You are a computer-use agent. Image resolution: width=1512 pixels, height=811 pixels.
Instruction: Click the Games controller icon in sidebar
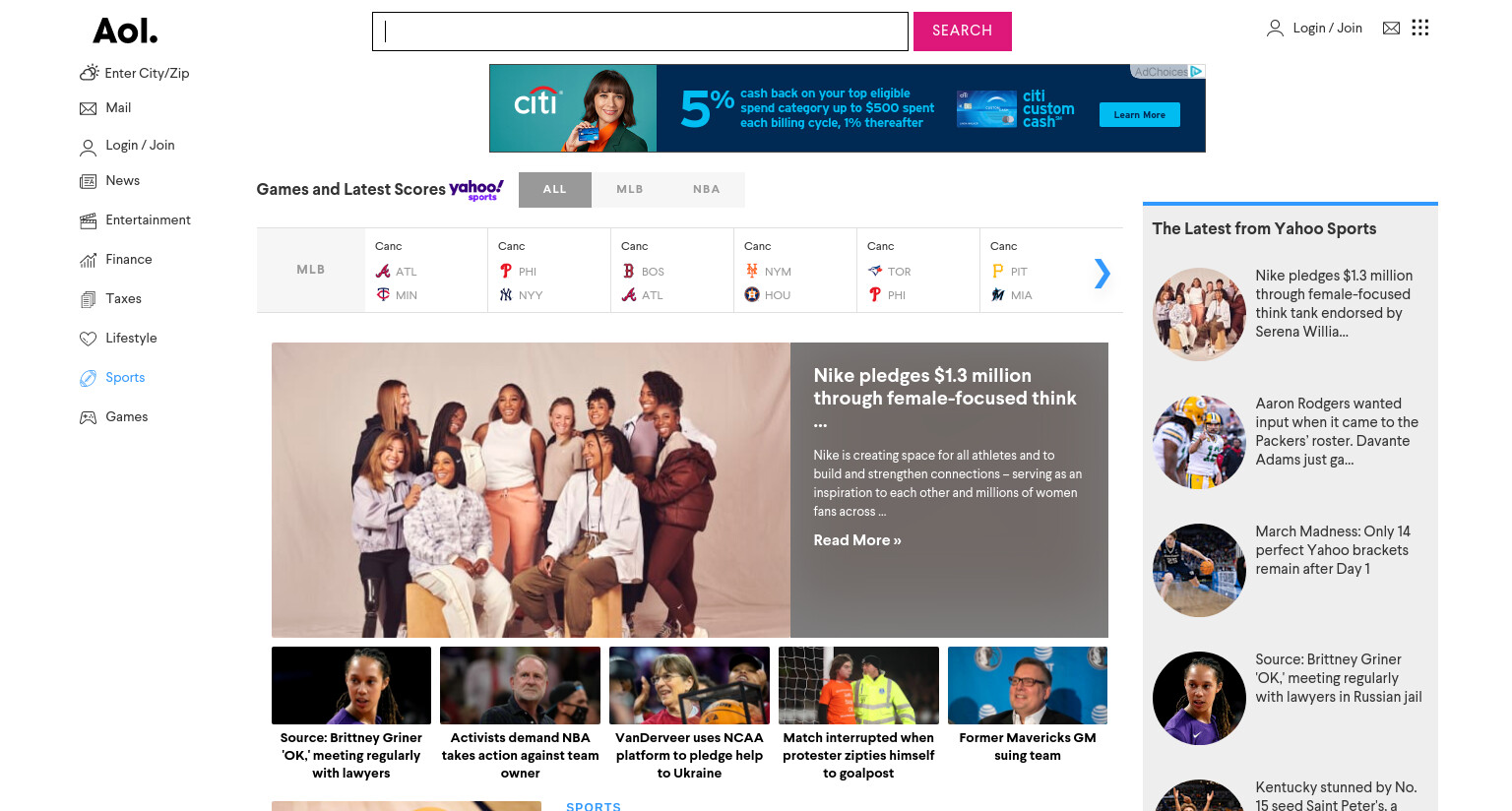89,417
